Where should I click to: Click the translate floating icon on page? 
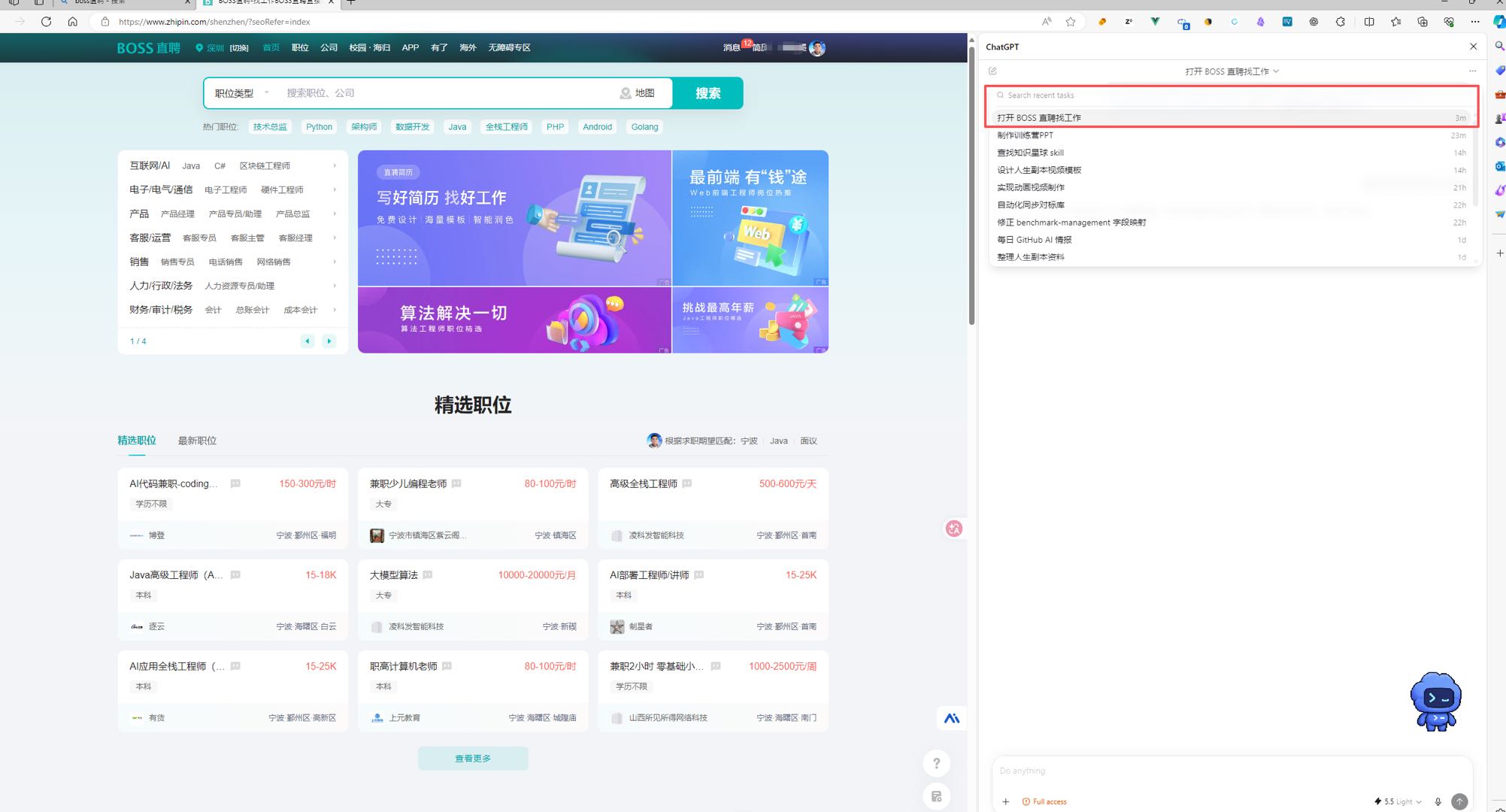point(954,529)
